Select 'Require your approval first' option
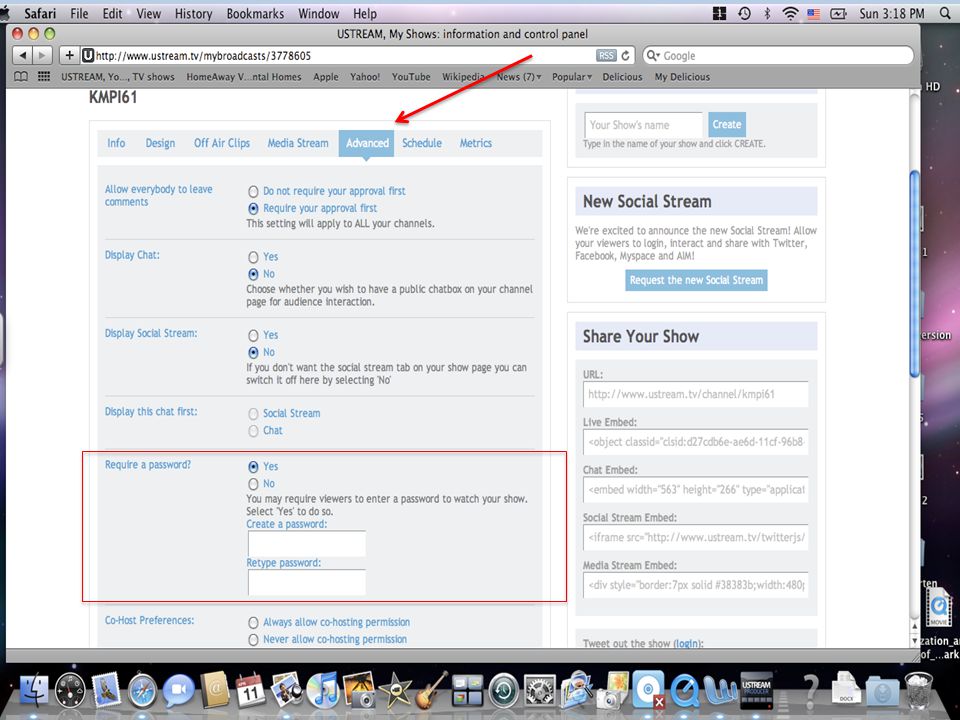The width and height of the screenshot is (960, 720). click(253, 209)
